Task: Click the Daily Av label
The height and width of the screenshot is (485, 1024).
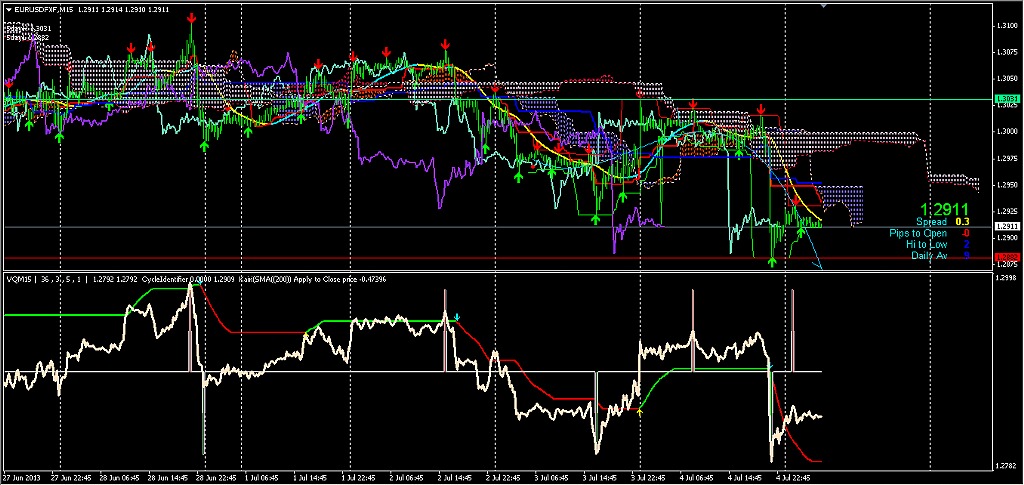Action: [929, 255]
